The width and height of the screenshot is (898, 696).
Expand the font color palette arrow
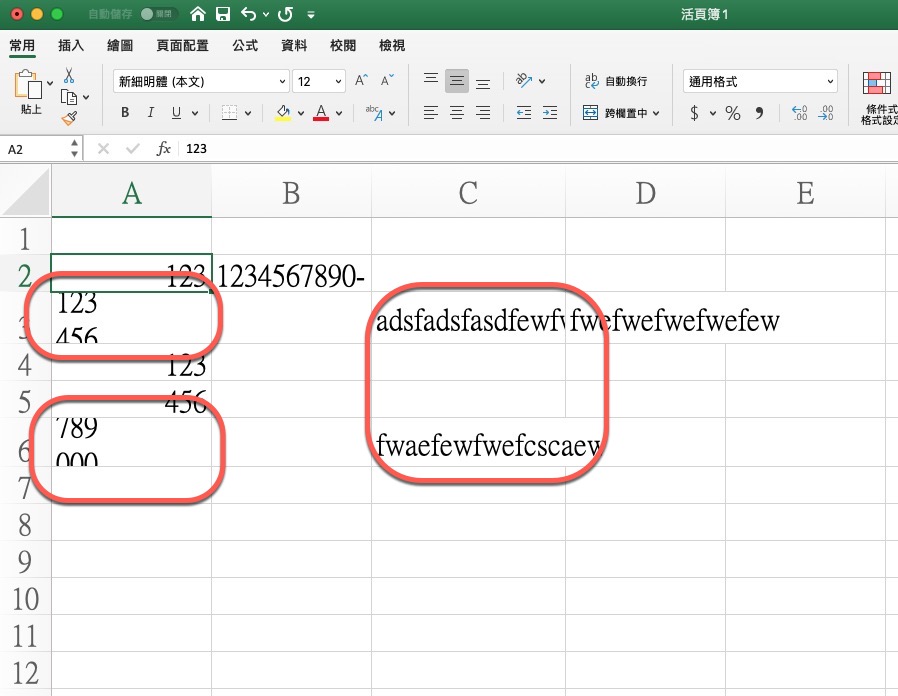(339, 113)
